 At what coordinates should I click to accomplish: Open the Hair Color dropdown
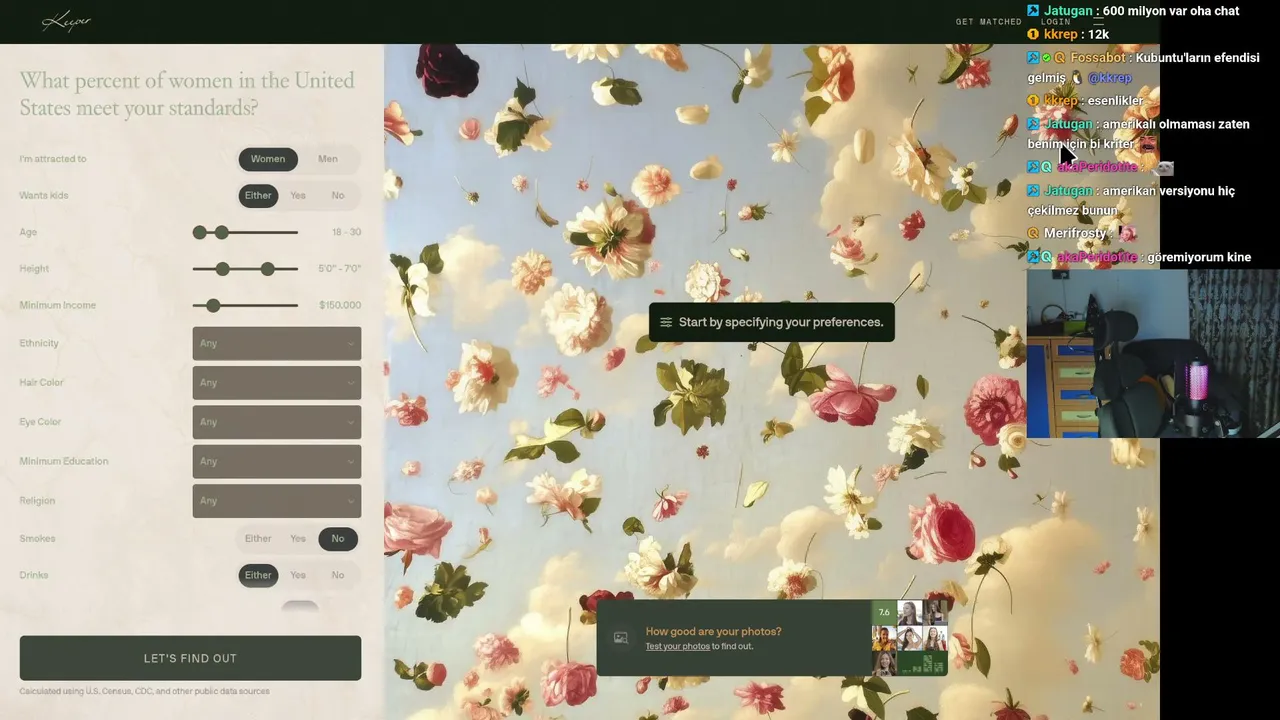(x=277, y=382)
